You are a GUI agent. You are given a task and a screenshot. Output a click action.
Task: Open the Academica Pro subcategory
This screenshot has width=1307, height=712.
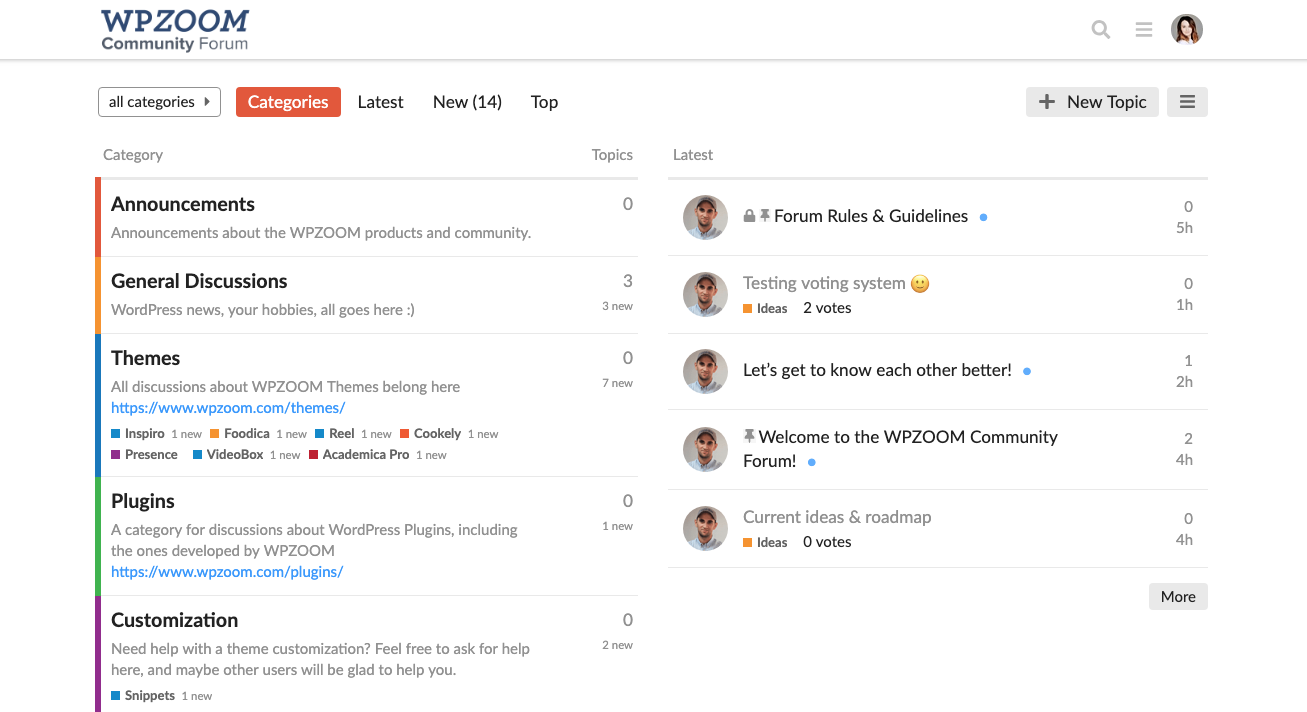[359, 455]
